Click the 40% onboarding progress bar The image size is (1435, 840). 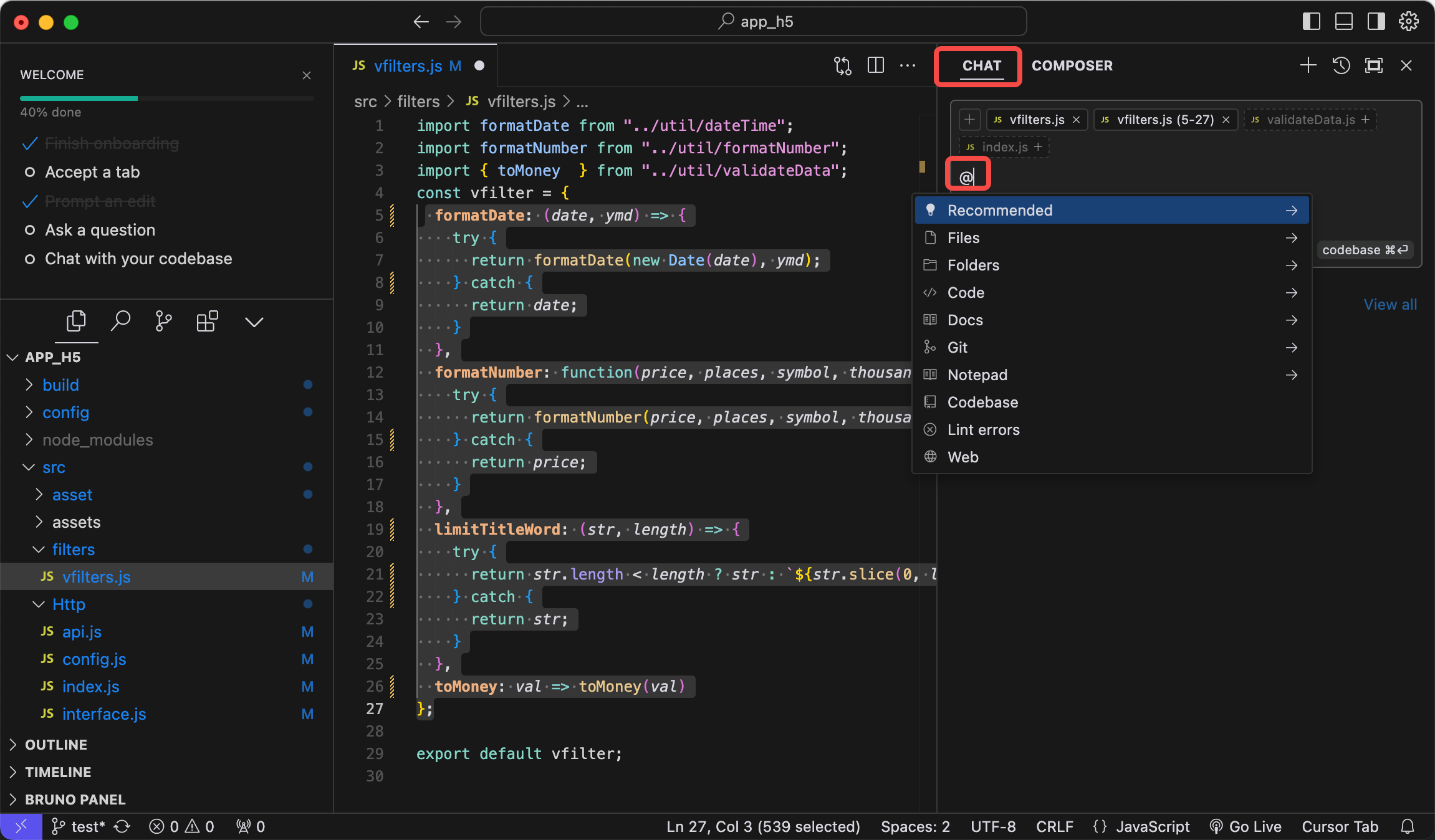(x=166, y=98)
